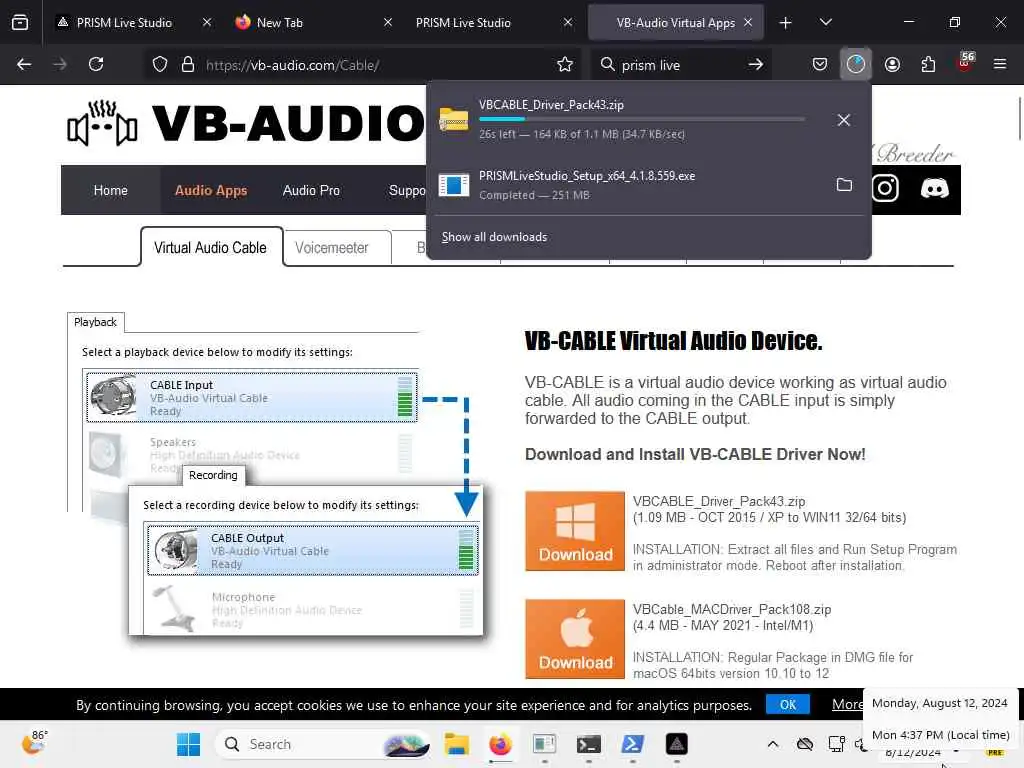Click the More cookie info link
Viewport: 1024px width, 768px height.
tap(847, 704)
